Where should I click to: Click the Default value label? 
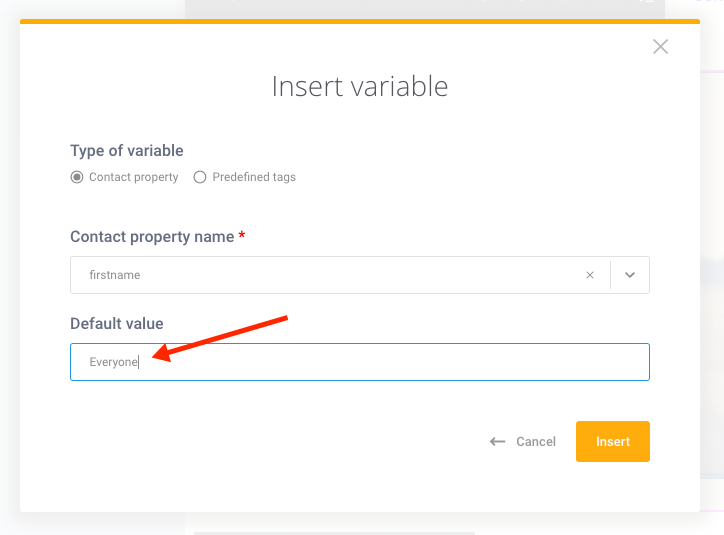[x=117, y=324]
